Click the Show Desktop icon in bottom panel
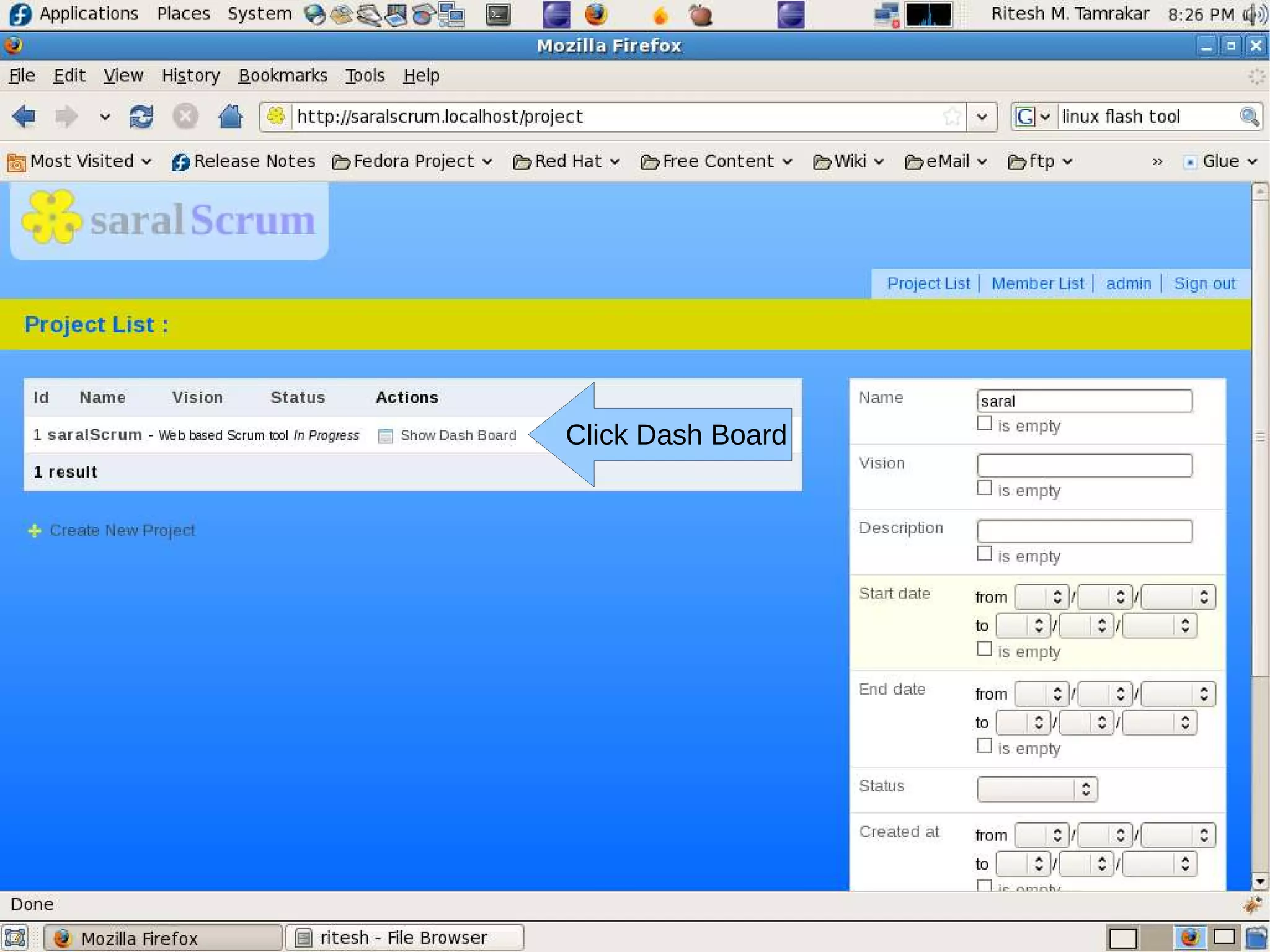The image size is (1270, 952). point(15,937)
